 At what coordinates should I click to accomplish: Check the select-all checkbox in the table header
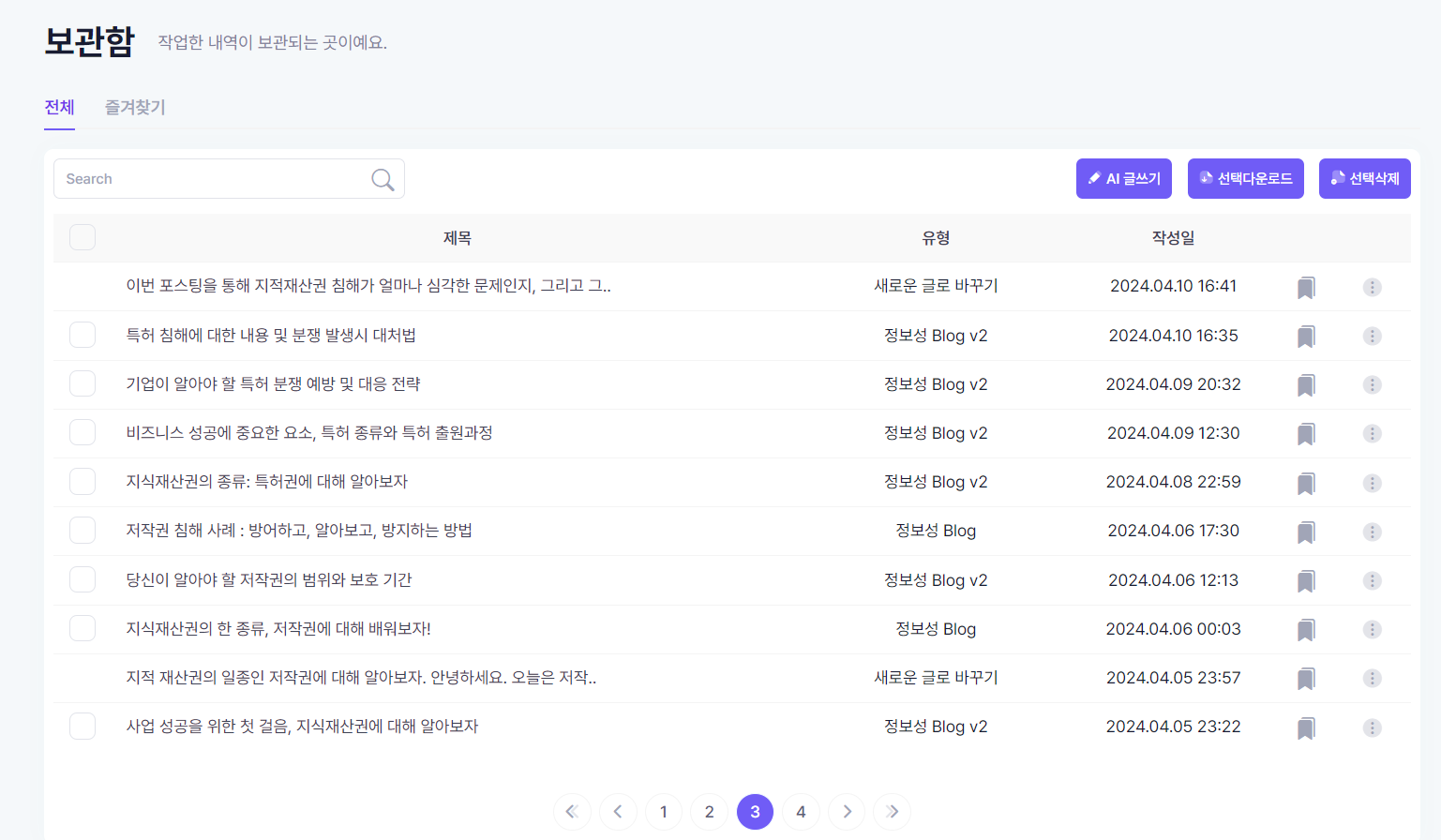pos(82,237)
